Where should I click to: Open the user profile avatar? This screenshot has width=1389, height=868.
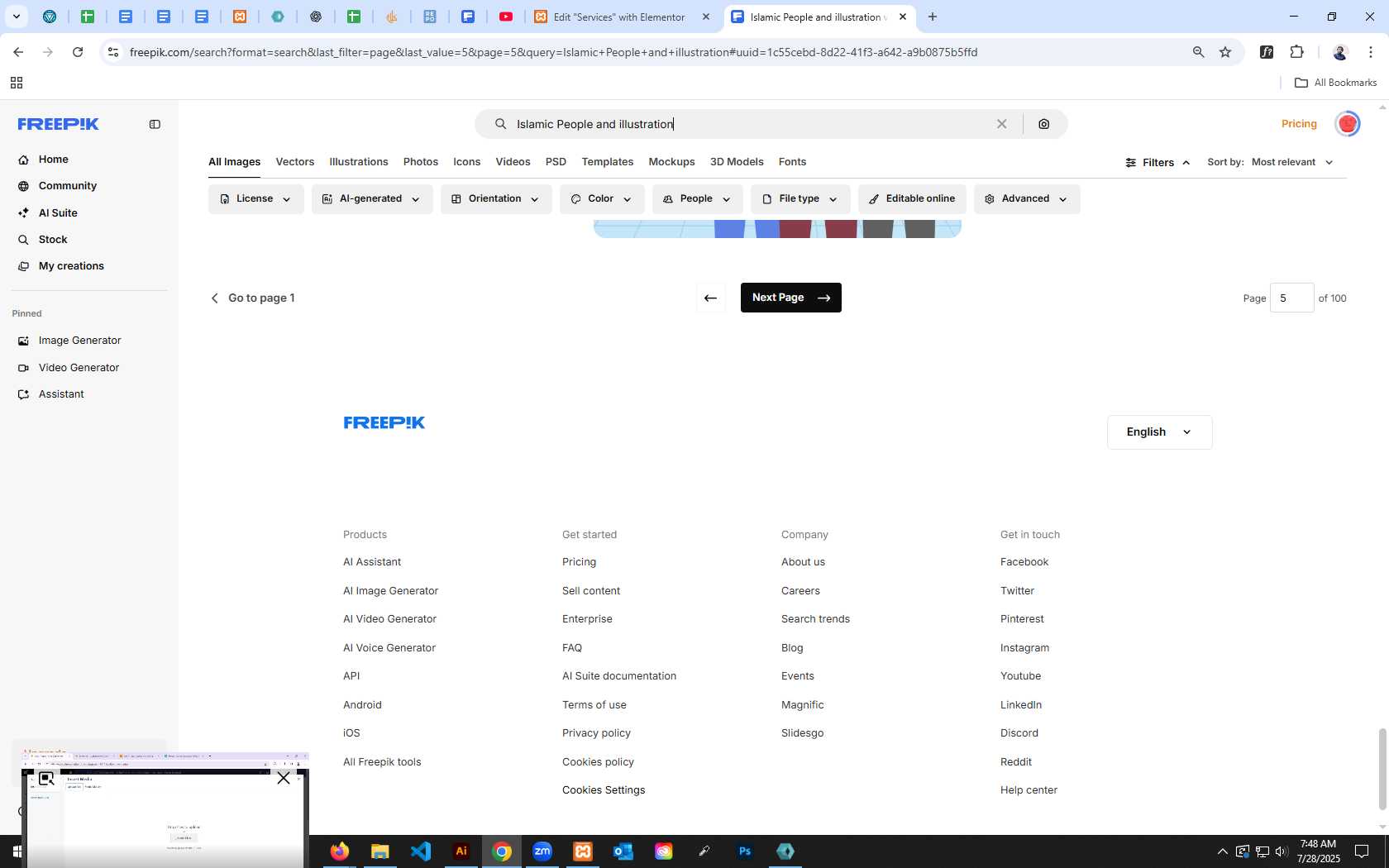coord(1348,124)
